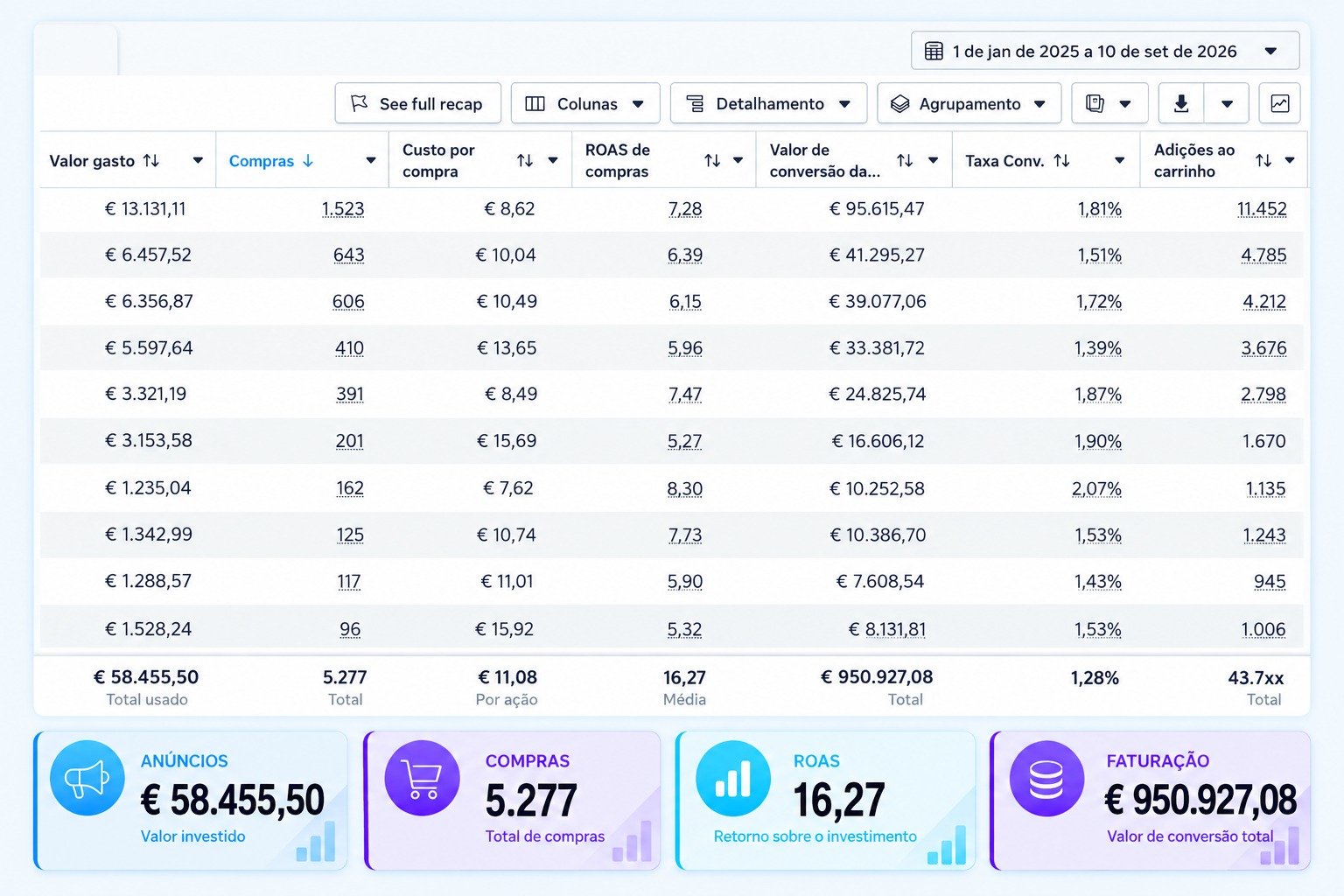Click the coins Faturação icon
The width and height of the screenshot is (1344, 896).
point(1046,778)
